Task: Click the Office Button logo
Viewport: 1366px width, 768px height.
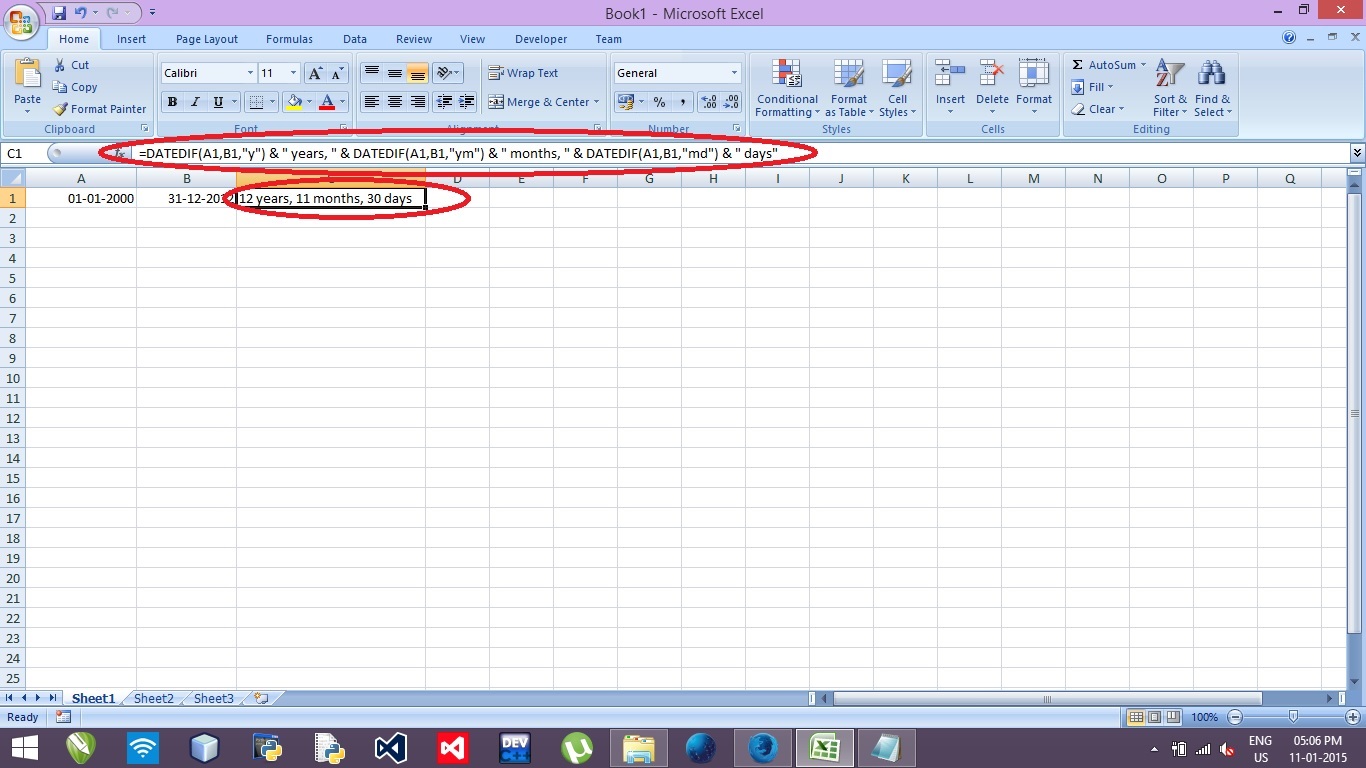Action: click(22, 21)
